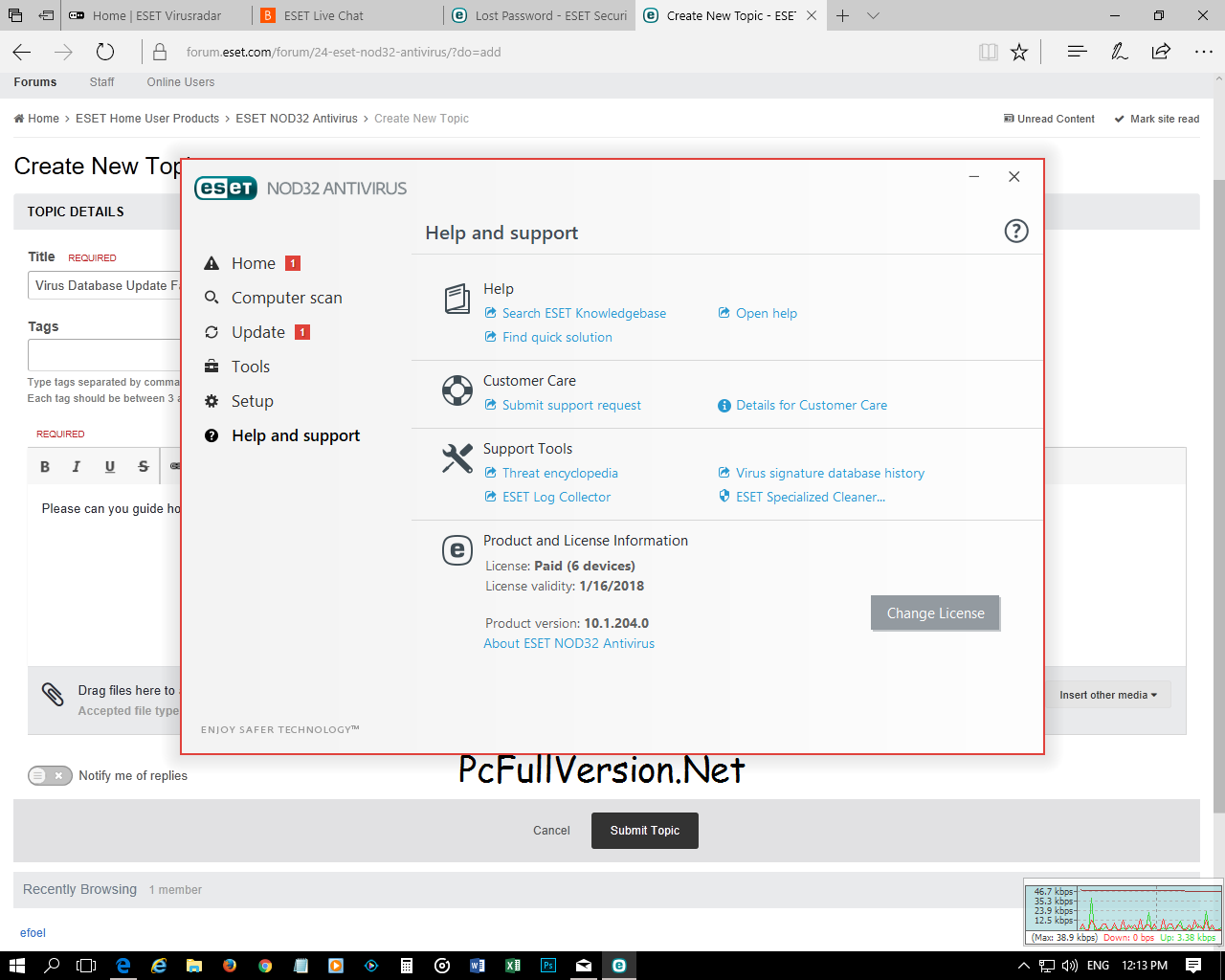Toggle Notify me of replies switch
This screenshot has width=1225, height=980.
tap(50, 775)
